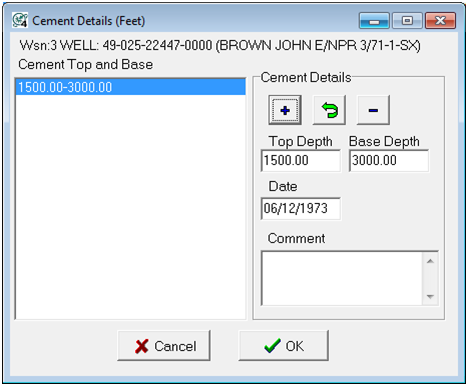Viewport: 468px width, 386px height.
Task: Click inside the Comment text box
Action: coord(342,278)
